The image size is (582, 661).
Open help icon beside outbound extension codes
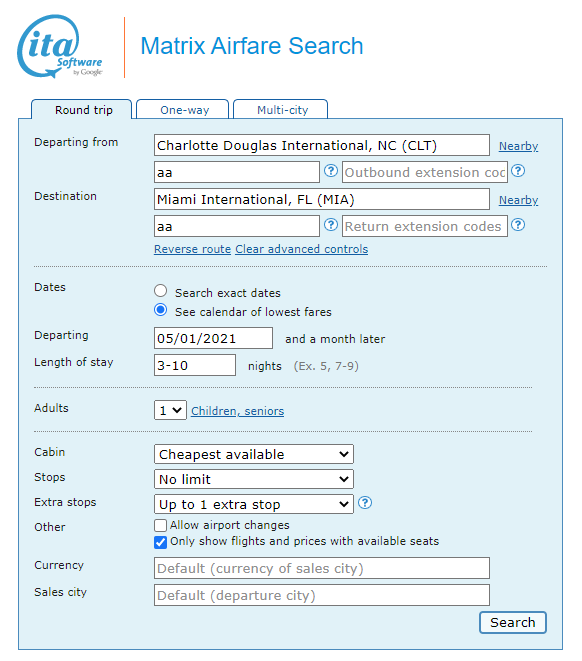pos(518,171)
